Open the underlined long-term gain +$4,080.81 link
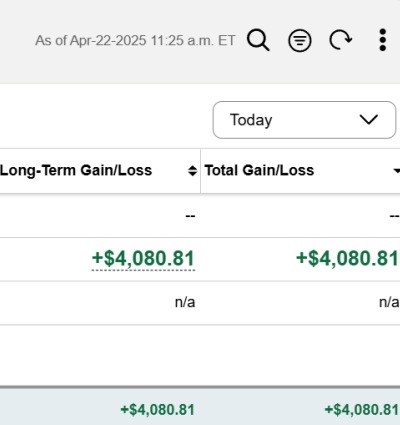Viewport: 400px width, 425px height. click(x=143, y=259)
